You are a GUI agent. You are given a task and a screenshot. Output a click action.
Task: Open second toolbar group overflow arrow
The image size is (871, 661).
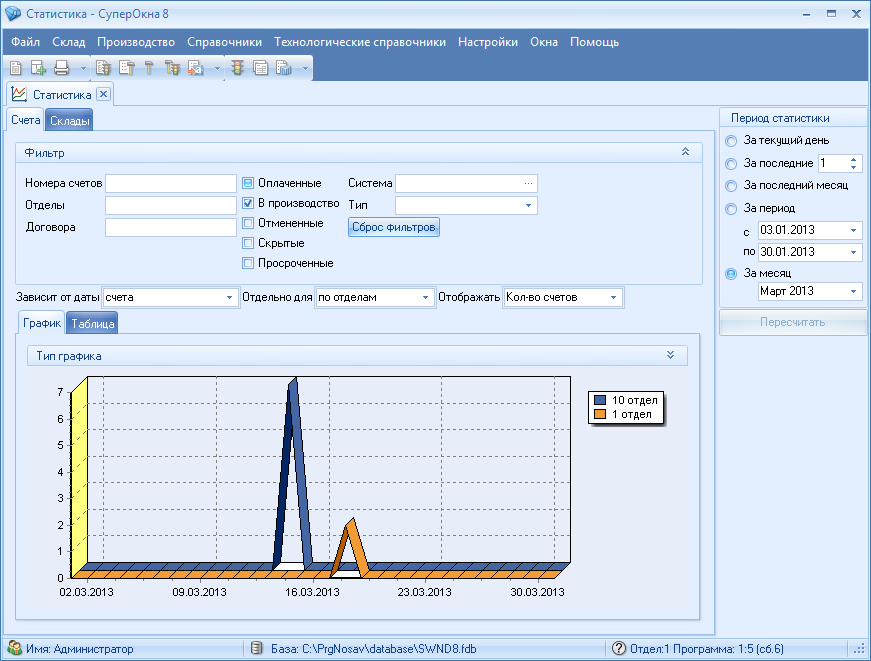point(217,69)
